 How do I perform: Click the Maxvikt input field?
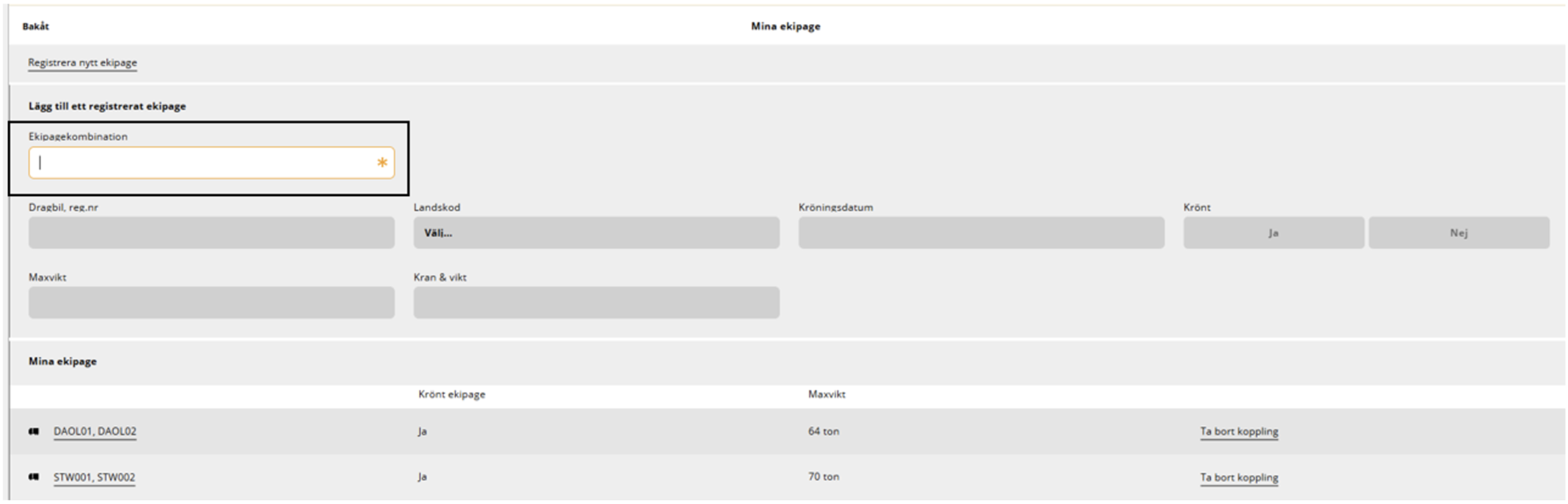[211, 303]
